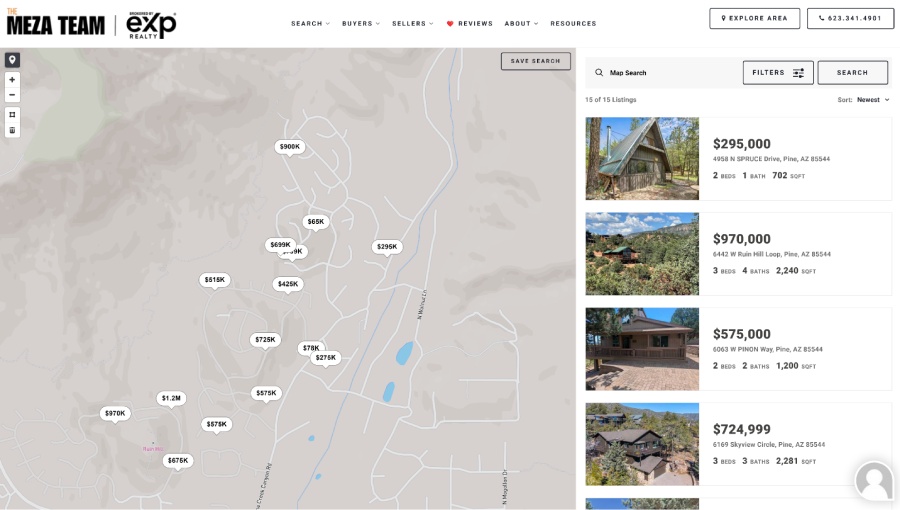Image resolution: width=900 pixels, height=510 pixels.
Task: Open the Filters panel
Action: coord(777,73)
